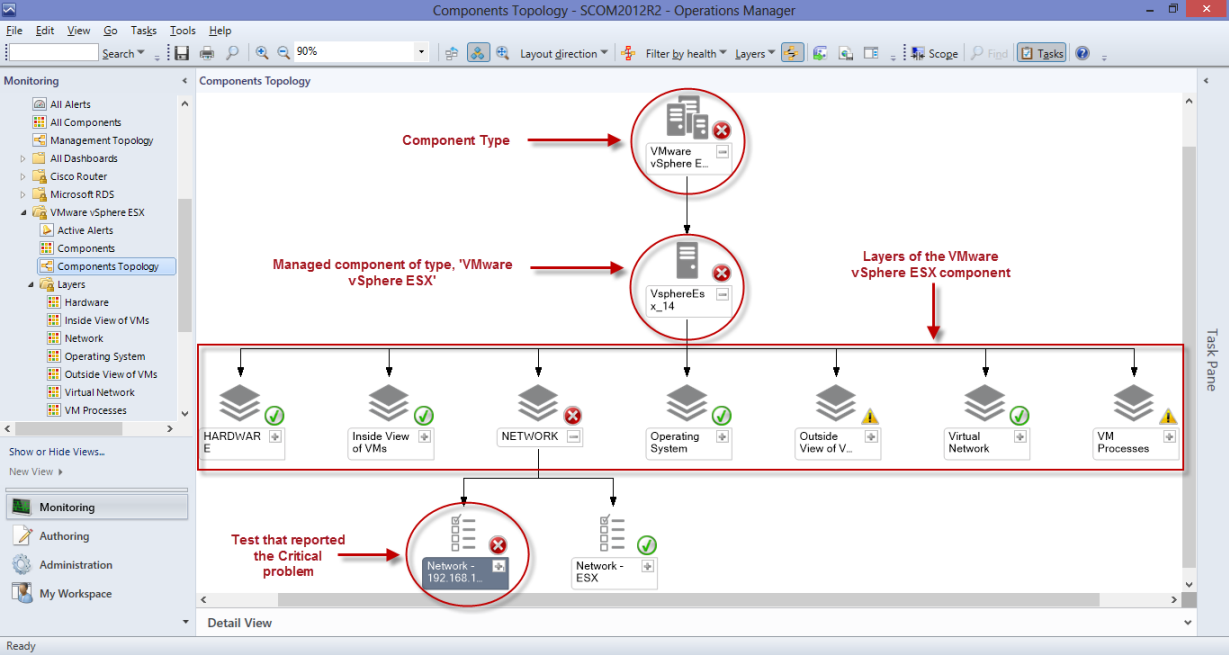1229x655 pixels.
Task: Collapse the Monitoring navigation pane arrow
Action: 184,81
